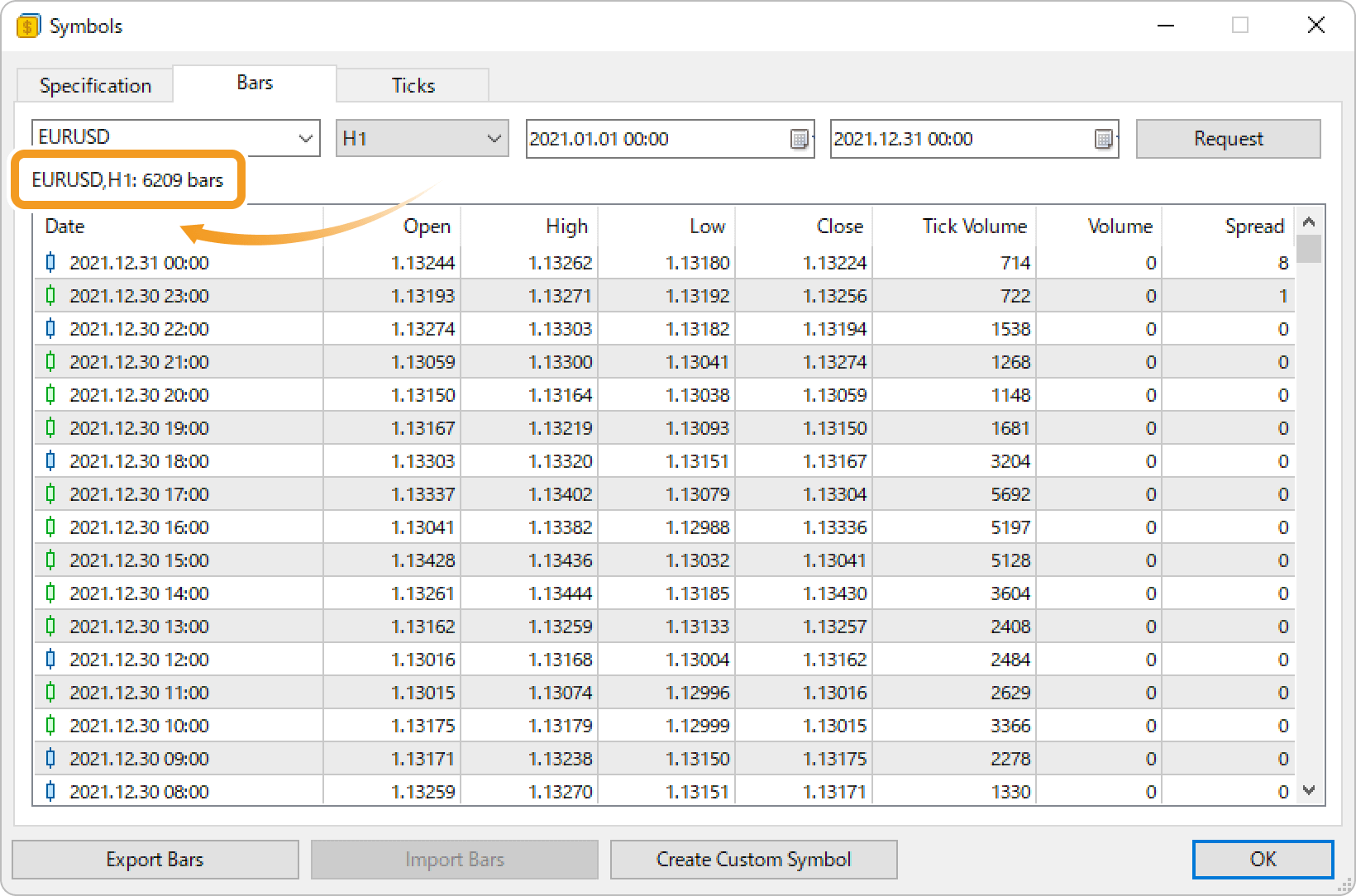Click the scrollbar up arrow
Screen dimensions: 1356x896
pyautogui.click(x=1309, y=222)
